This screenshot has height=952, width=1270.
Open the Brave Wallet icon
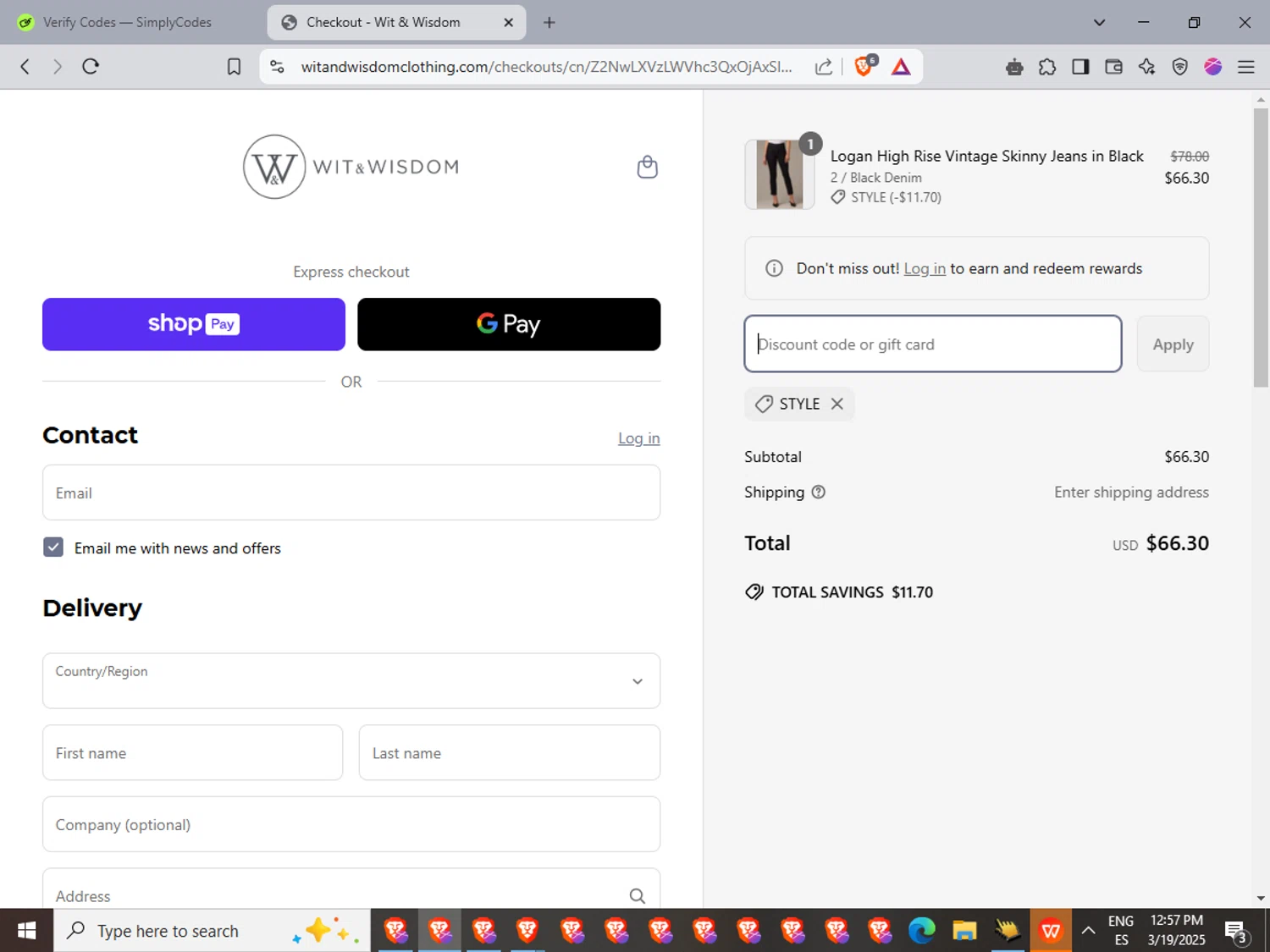(1113, 67)
